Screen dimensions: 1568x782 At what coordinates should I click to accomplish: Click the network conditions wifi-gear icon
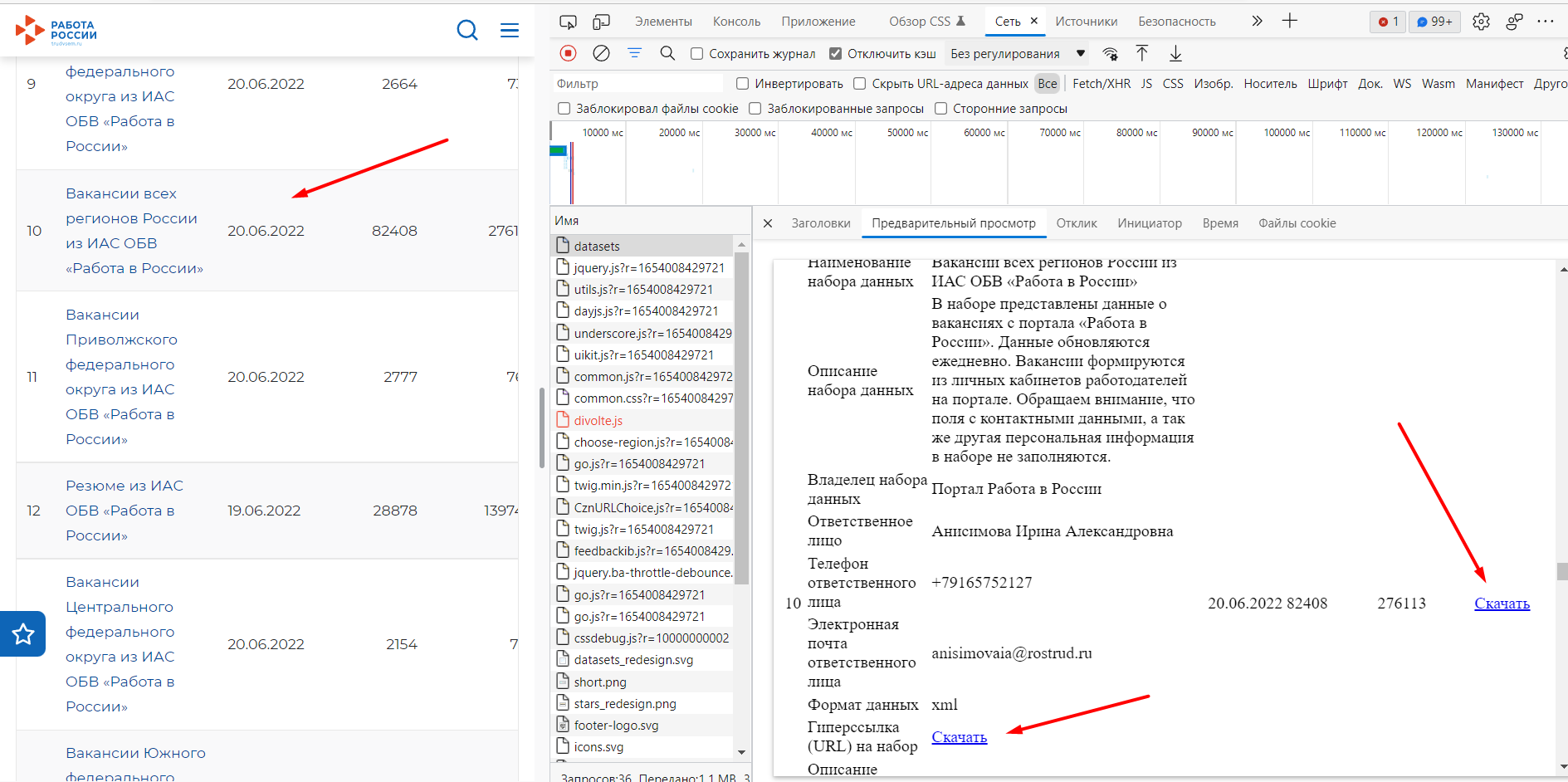click(x=1110, y=53)
